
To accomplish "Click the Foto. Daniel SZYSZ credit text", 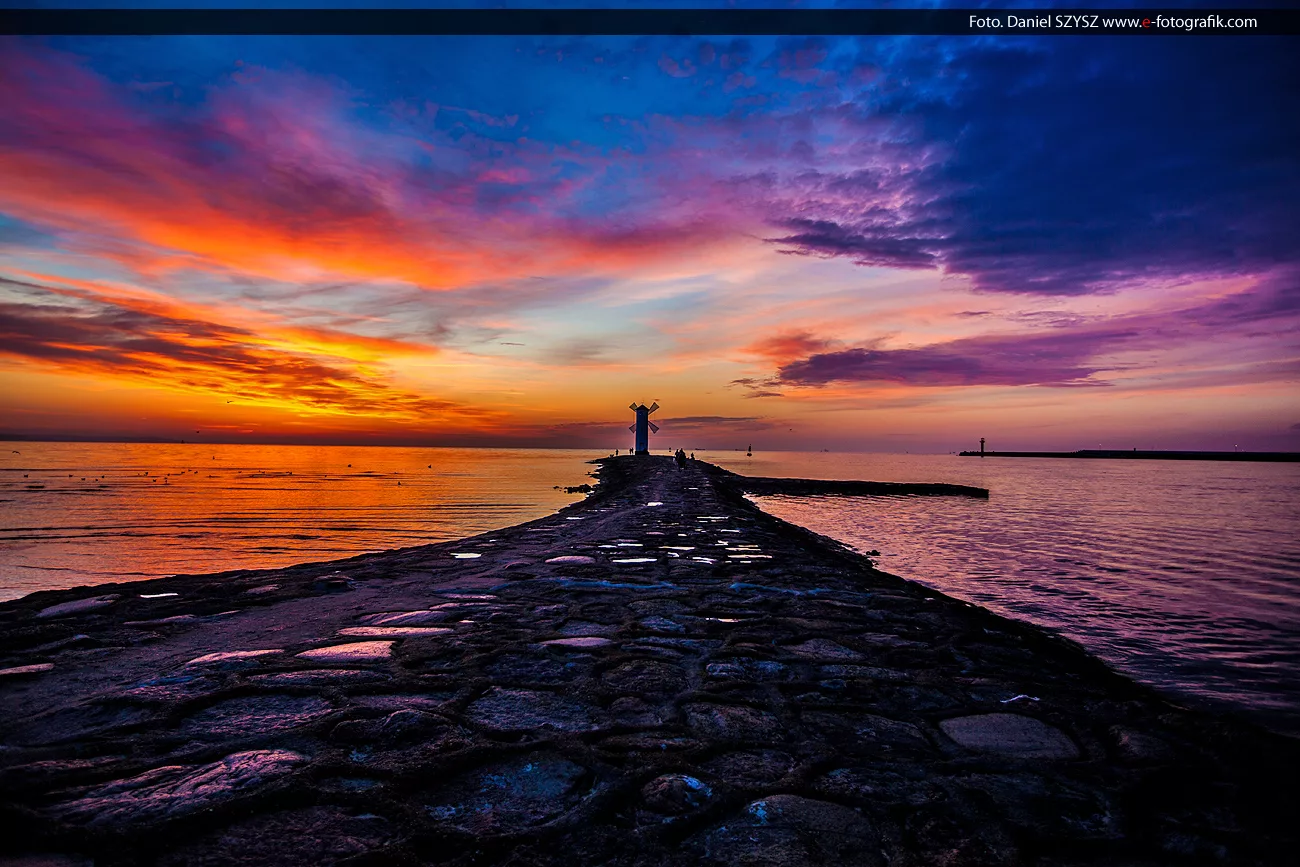I will coord(1032,22).
